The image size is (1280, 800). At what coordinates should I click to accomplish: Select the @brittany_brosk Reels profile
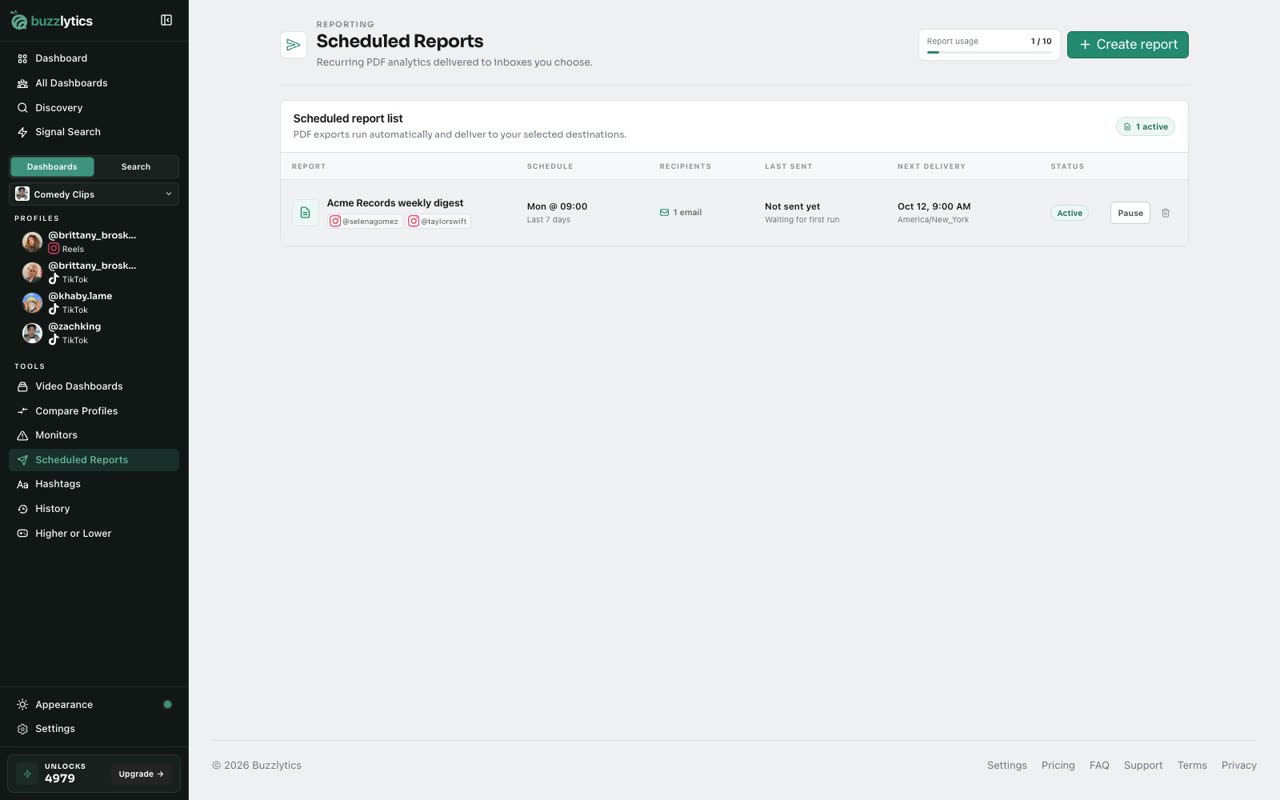click(94, 242)
